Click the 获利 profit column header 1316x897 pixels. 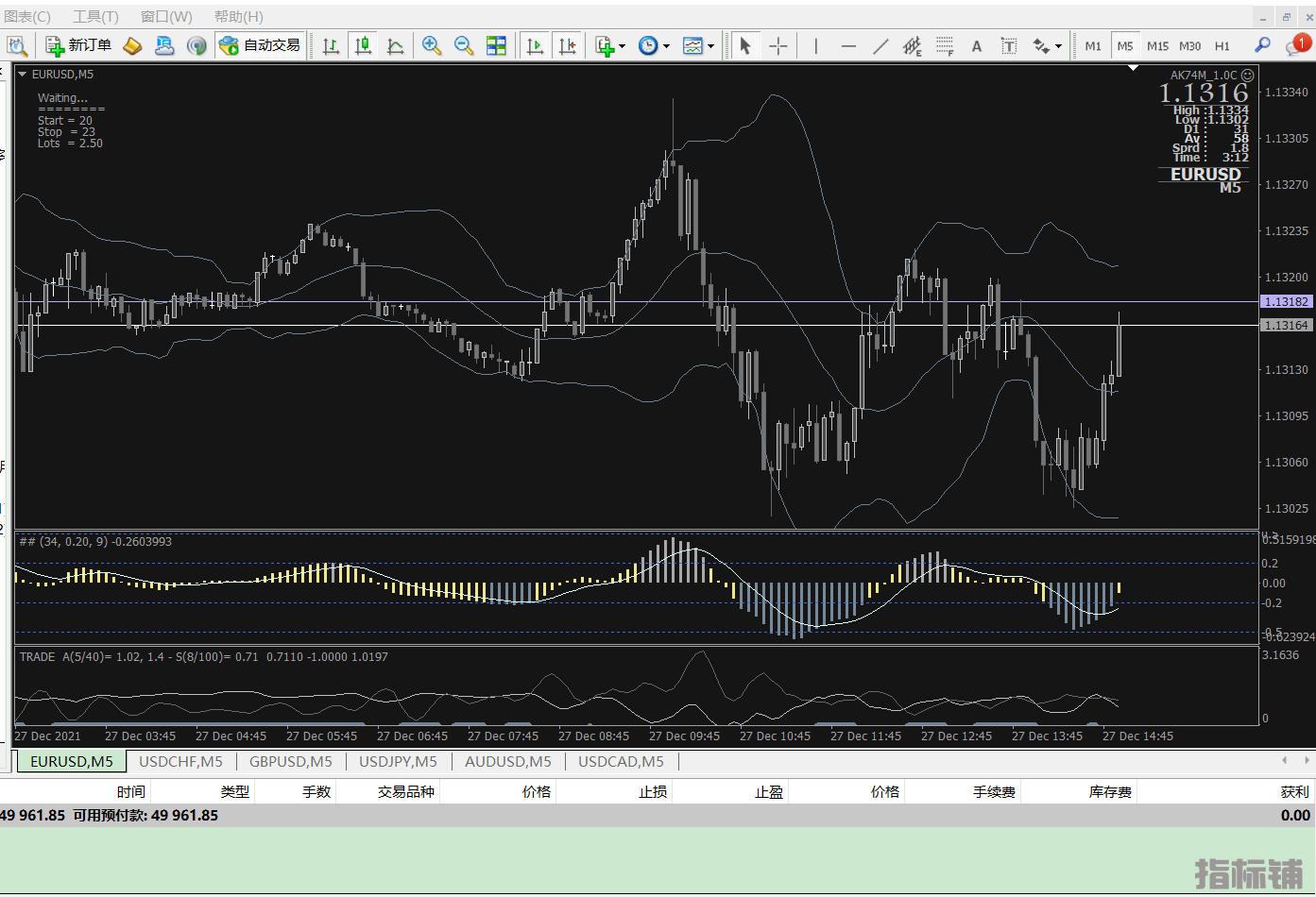click(x=1294, y=791)
